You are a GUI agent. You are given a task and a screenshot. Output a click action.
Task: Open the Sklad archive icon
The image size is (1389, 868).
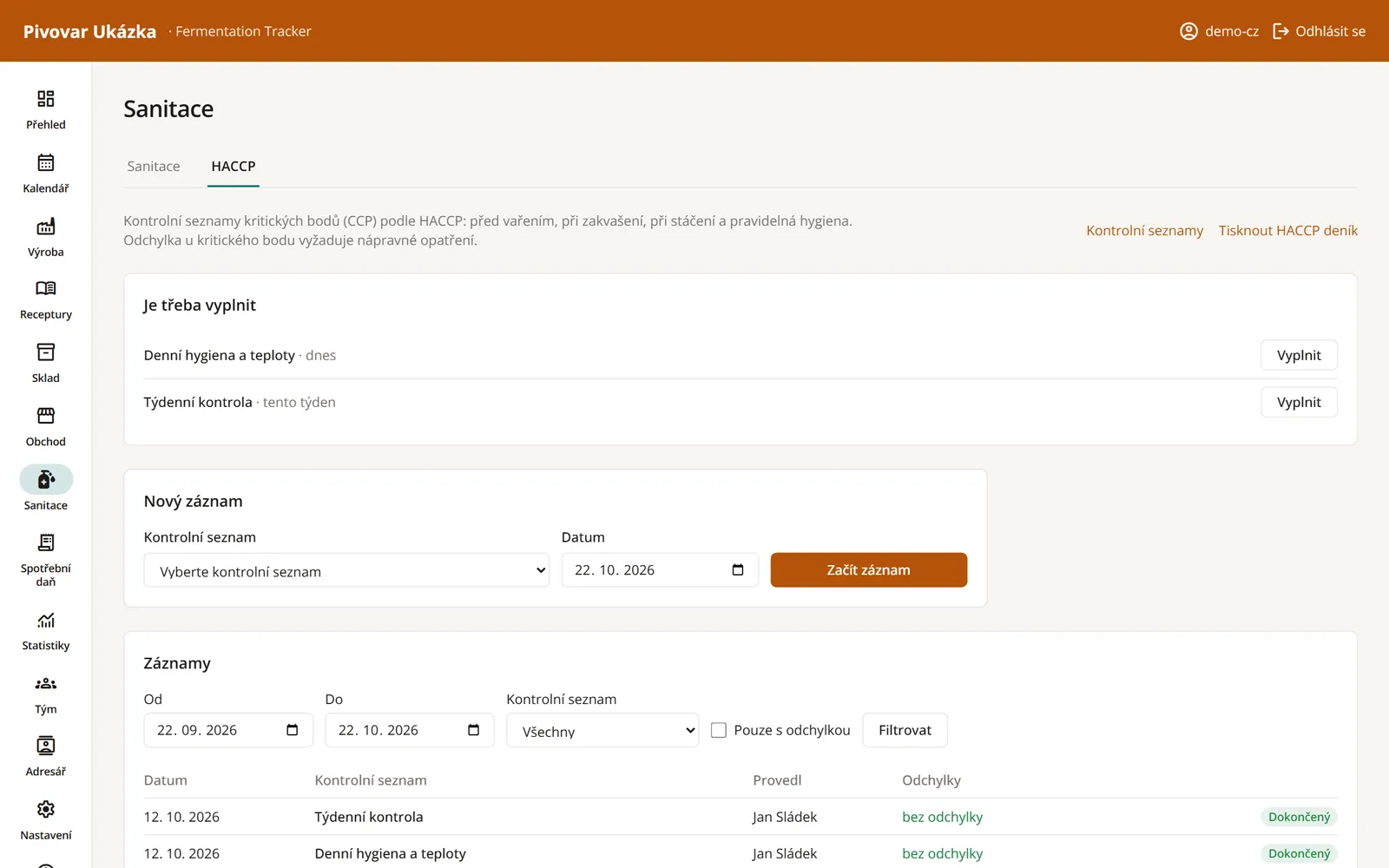46,352
